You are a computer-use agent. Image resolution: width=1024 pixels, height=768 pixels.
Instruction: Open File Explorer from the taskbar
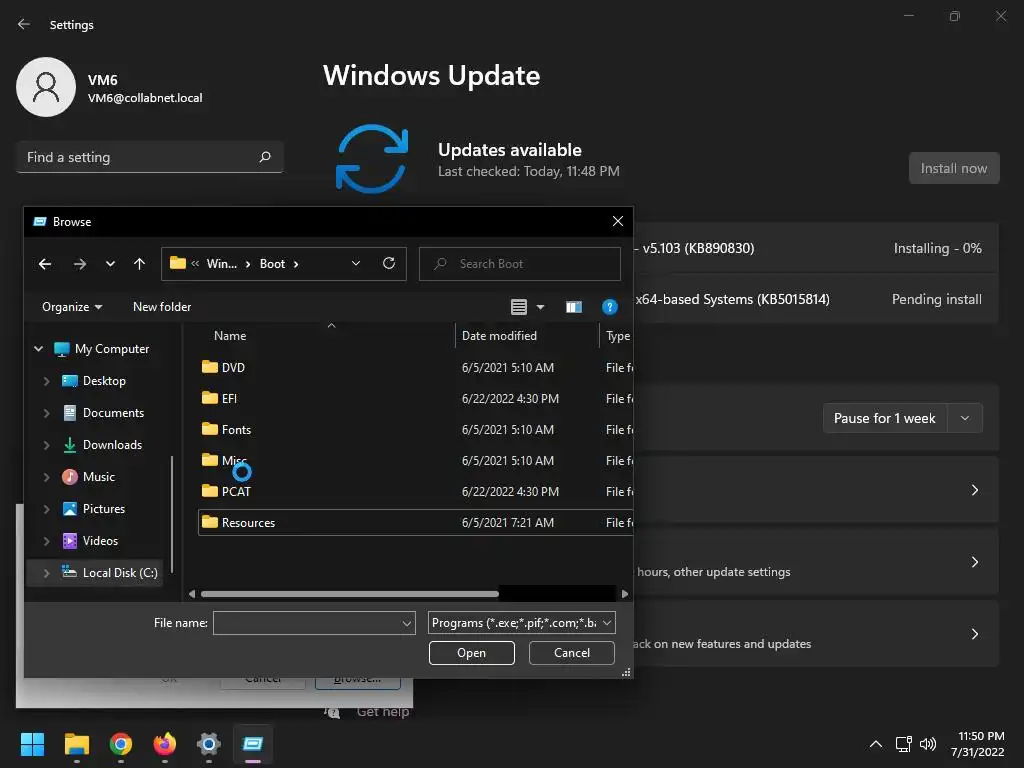(76, 744)
